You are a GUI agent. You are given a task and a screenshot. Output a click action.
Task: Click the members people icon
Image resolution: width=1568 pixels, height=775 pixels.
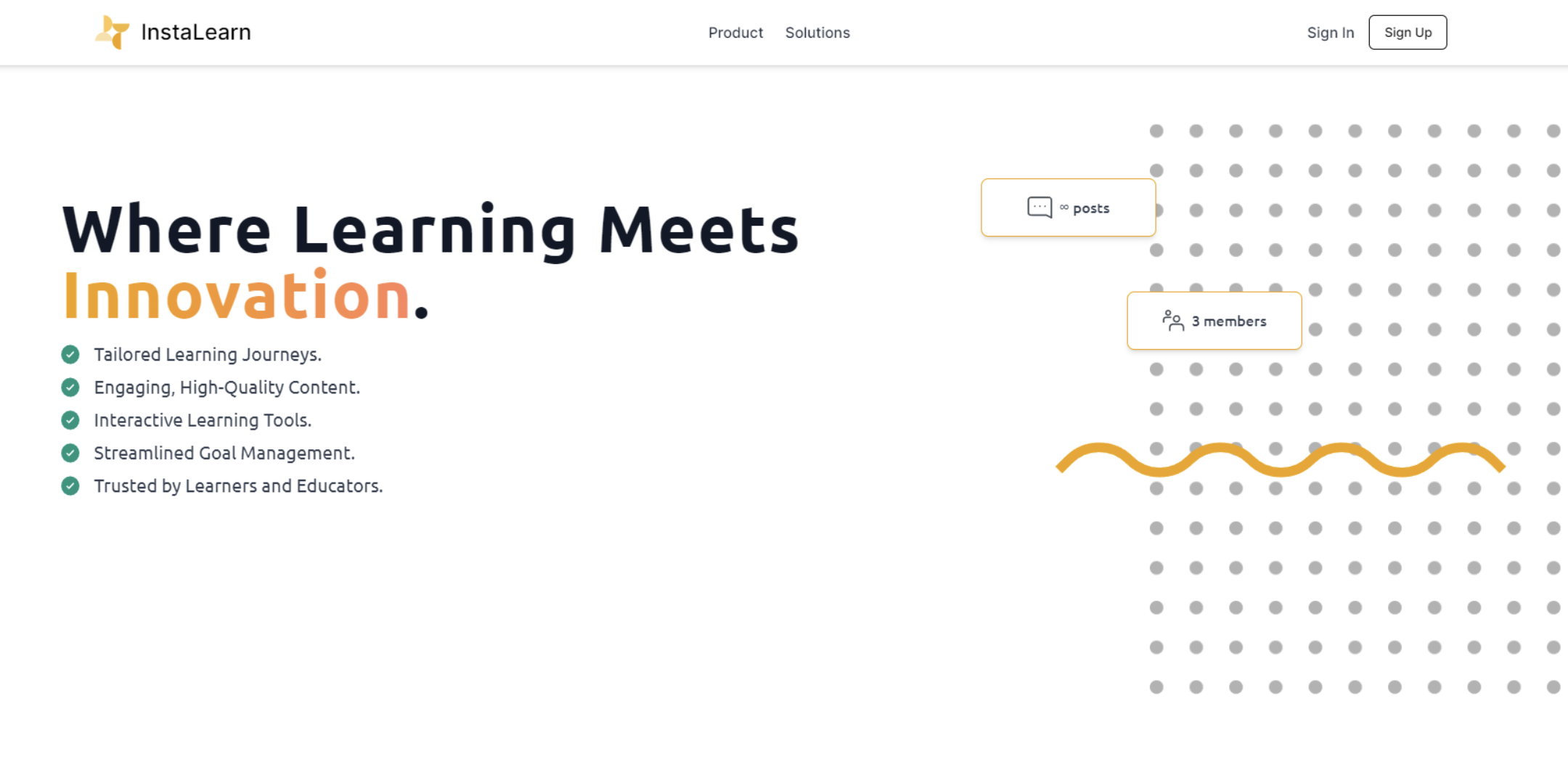point(1172,321)
